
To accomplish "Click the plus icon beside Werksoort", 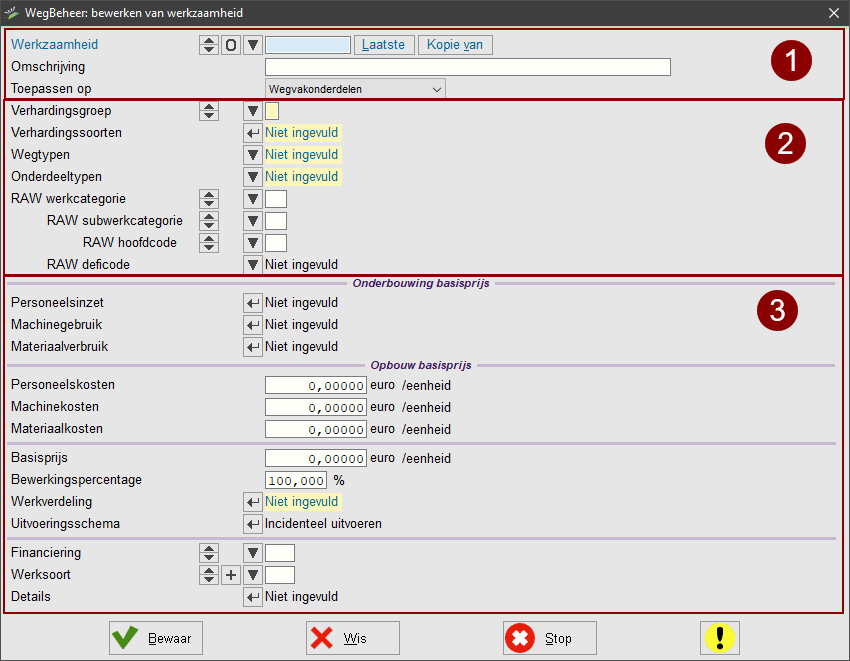I will pos(231,575).
